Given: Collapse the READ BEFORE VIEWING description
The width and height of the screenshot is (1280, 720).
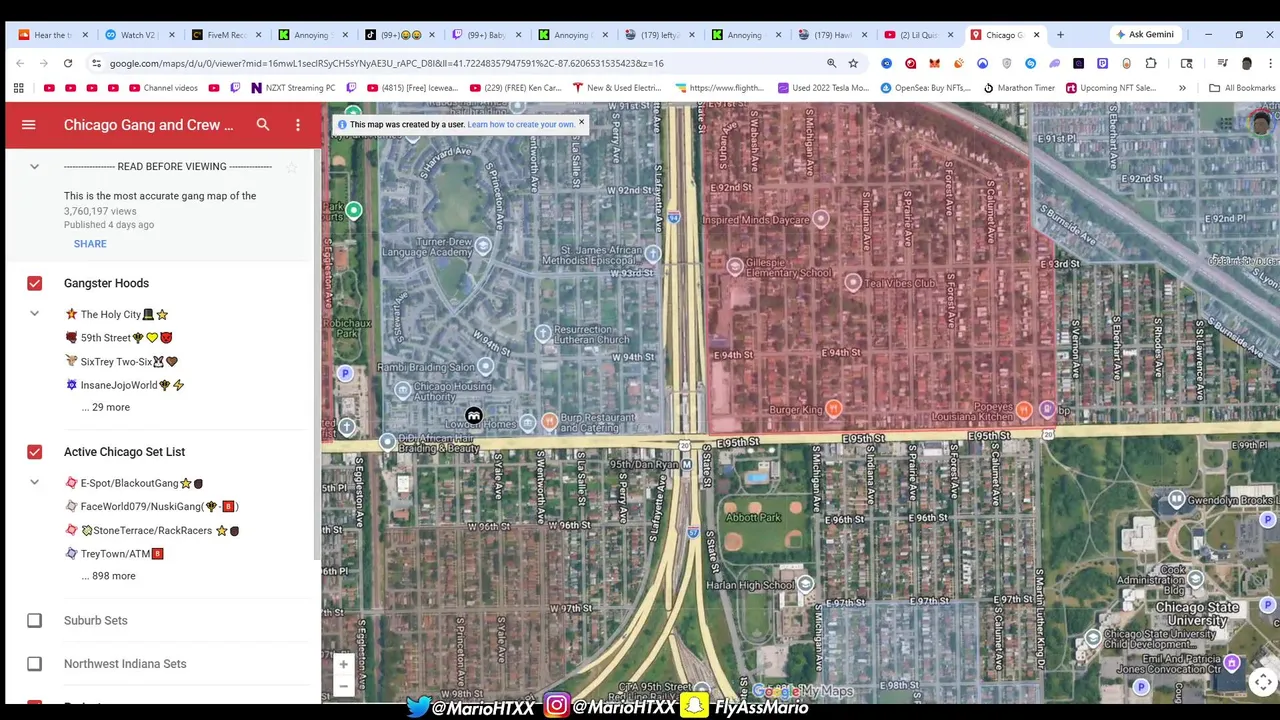Looking at the screenshot, I should click(x=34, y=167).
